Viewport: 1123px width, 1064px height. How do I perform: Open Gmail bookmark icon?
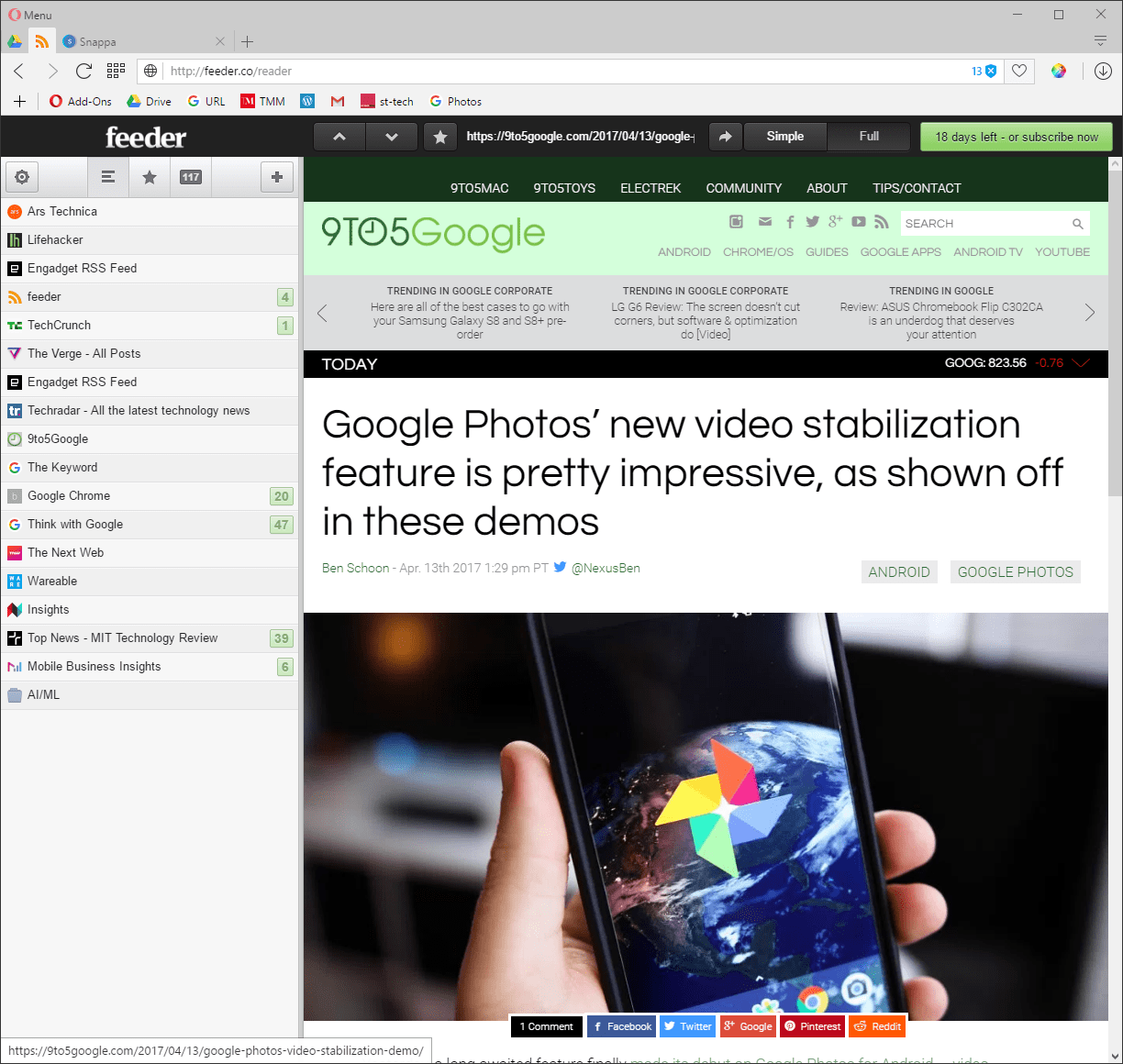pyautogui.click(x=338, y=102)
